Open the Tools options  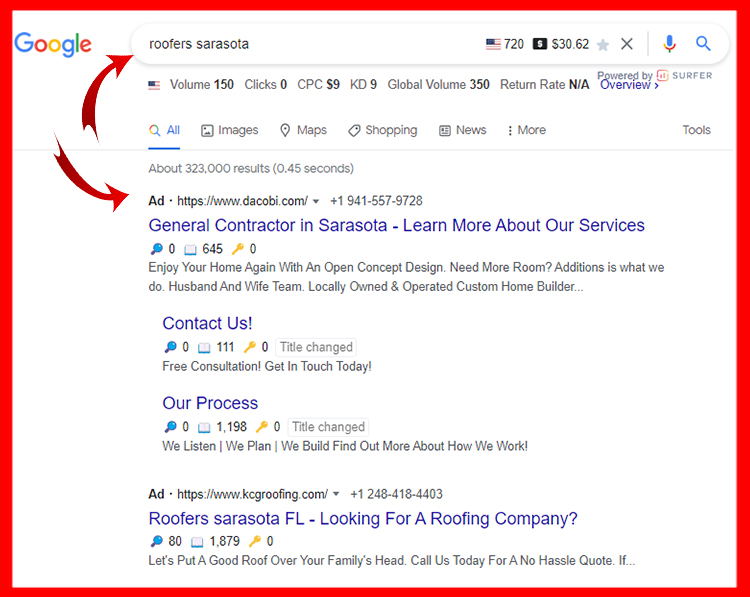coord(696,130)
